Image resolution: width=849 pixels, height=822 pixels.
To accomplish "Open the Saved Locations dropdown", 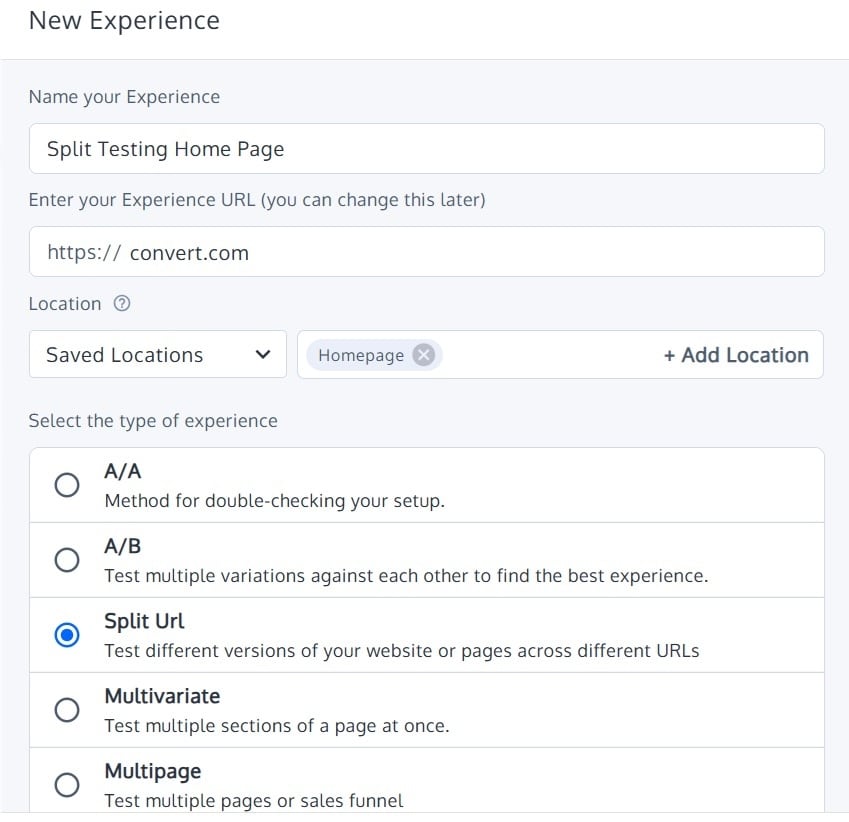I will pos(158,355).
